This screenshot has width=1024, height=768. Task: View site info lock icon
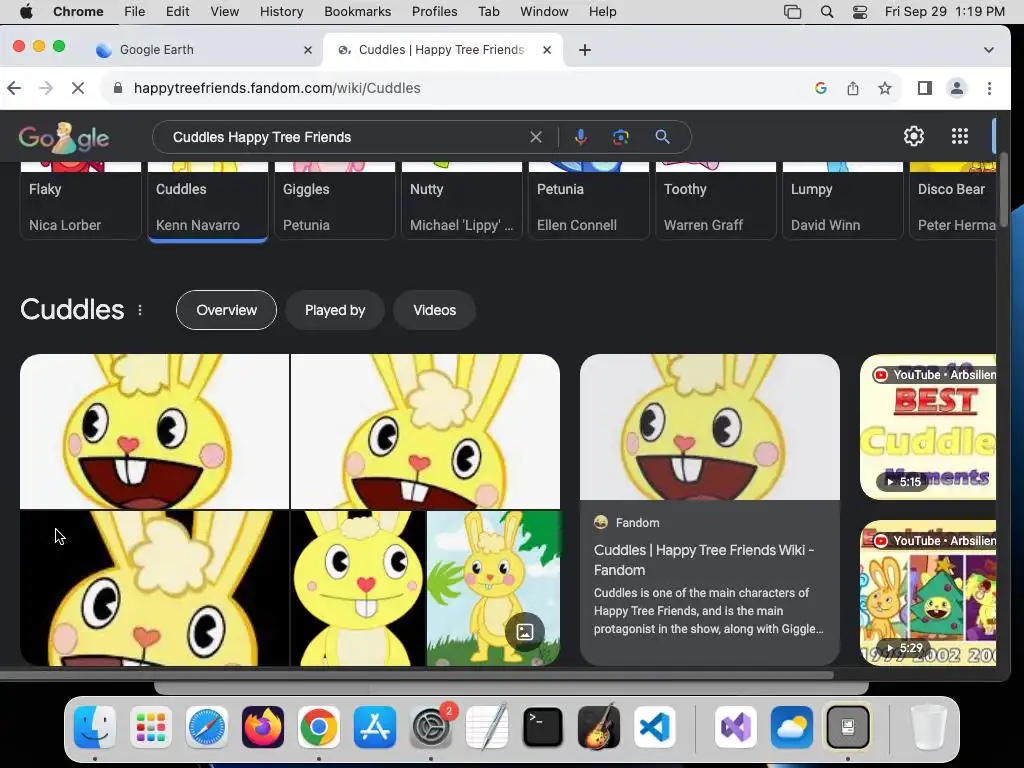tap(118, 88)
